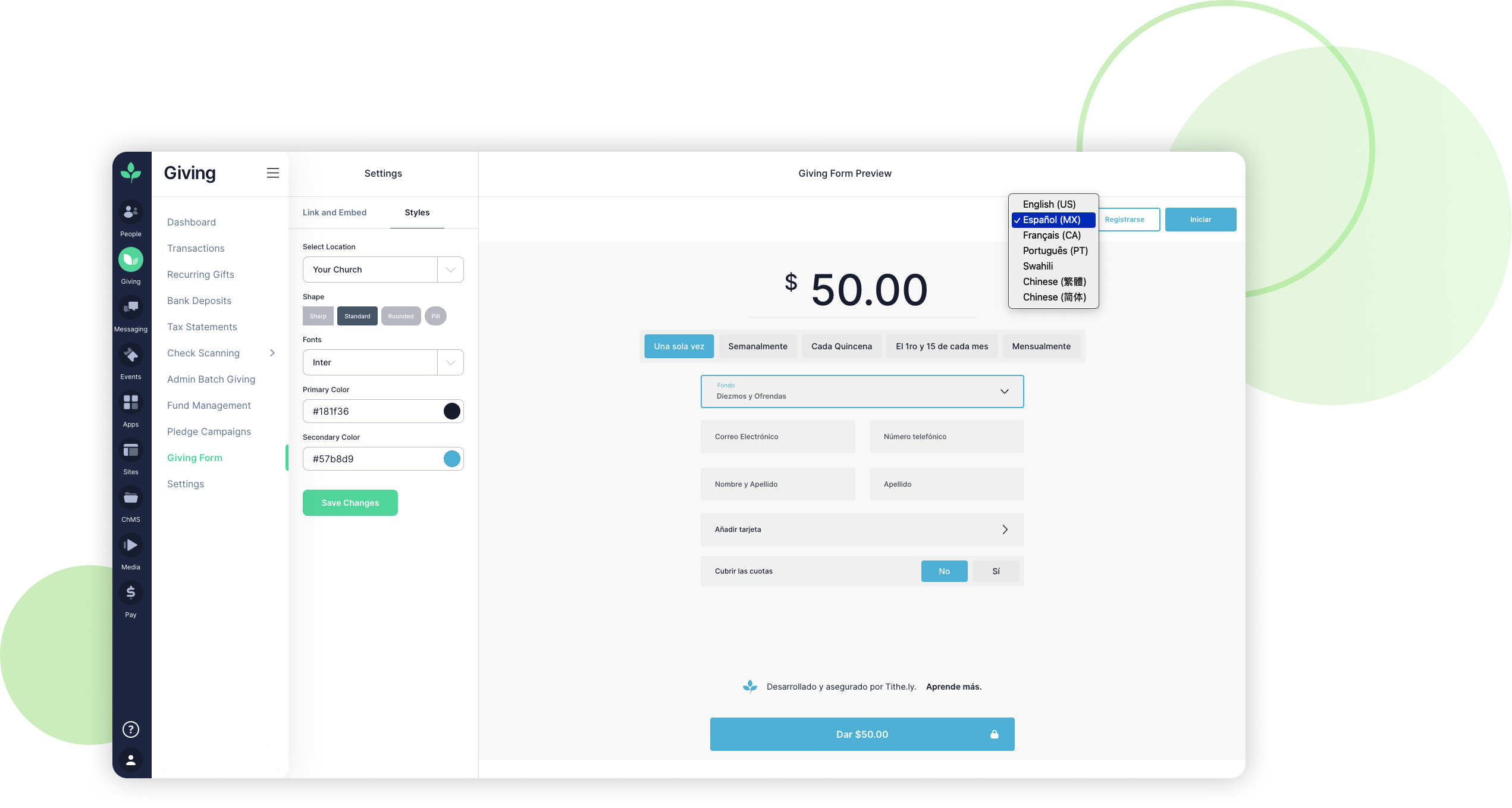Select Sharp button shape option
Image resolution: width=1512 pixels, height=808 pixels.
coord(318,316)
